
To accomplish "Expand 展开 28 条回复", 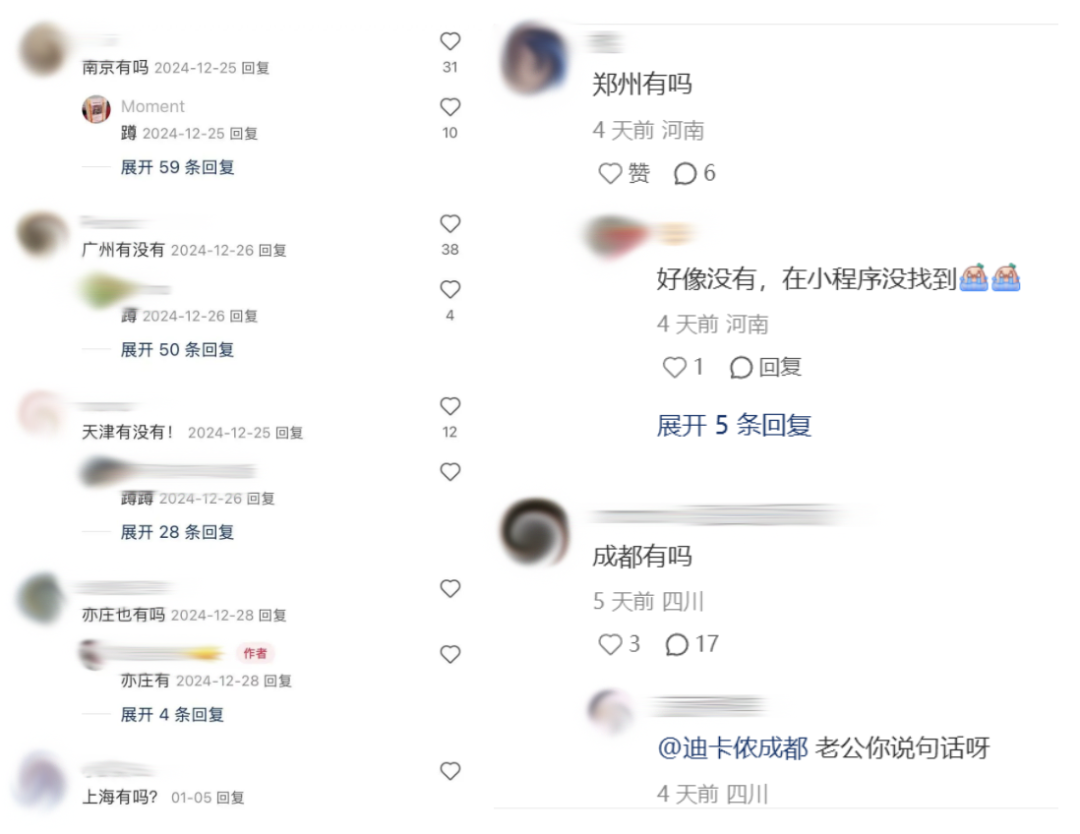I will (x=177, y=532).
